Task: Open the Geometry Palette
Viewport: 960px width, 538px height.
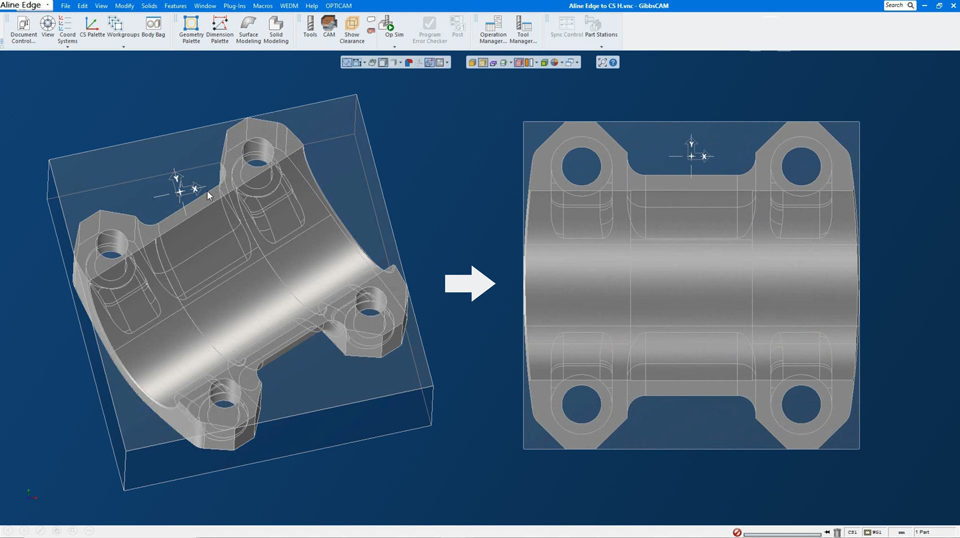Action: pyautogui.click(x=191, y=28)
